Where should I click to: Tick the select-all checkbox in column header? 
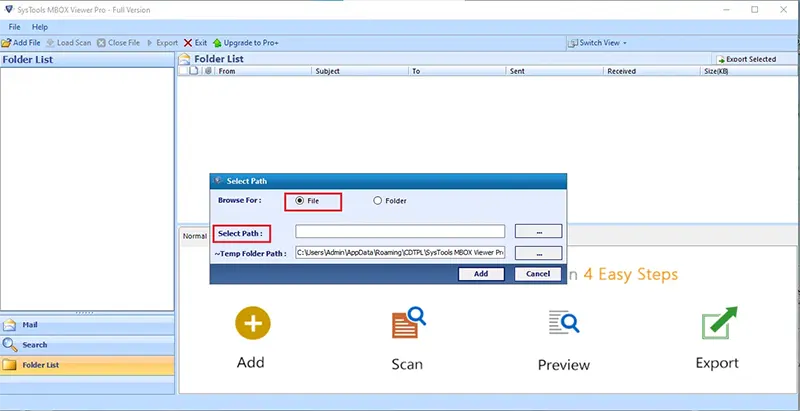[183, 71]
